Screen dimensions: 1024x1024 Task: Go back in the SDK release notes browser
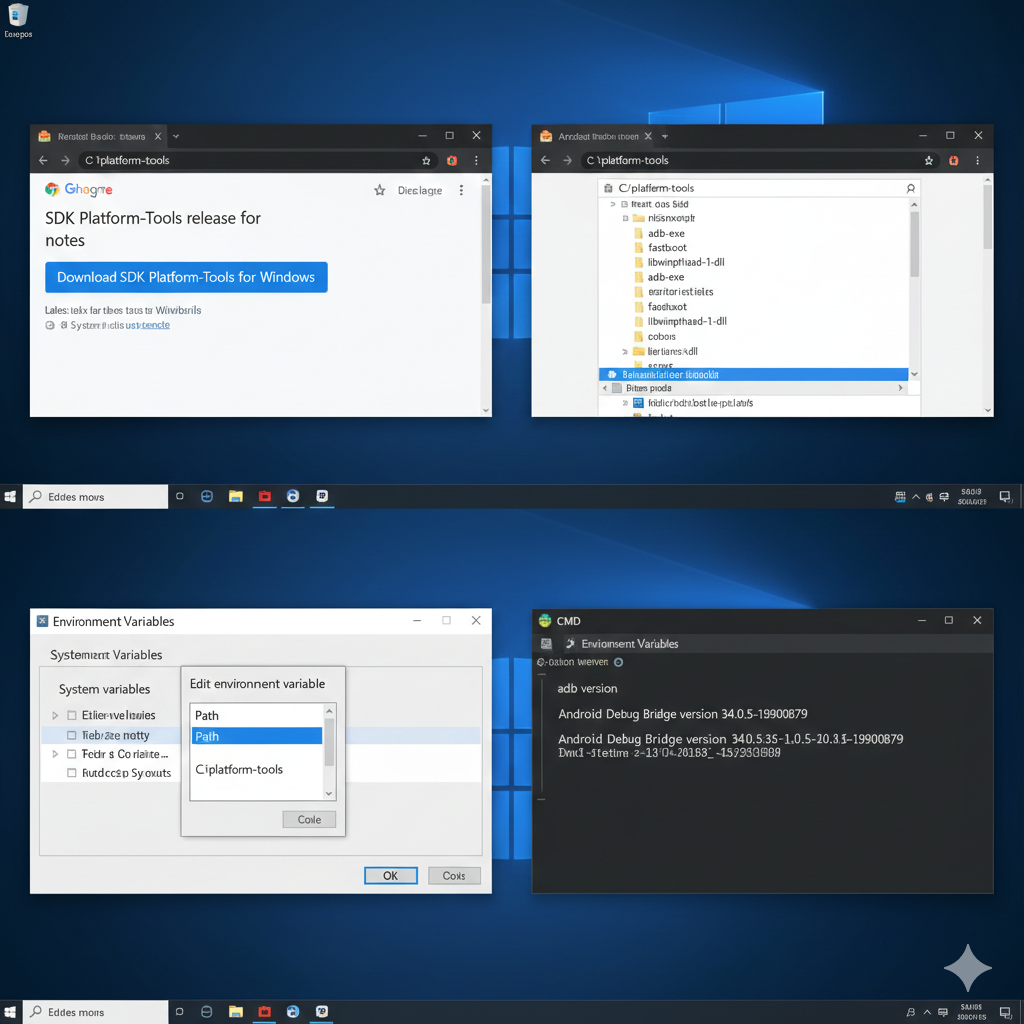coord(43,160)
